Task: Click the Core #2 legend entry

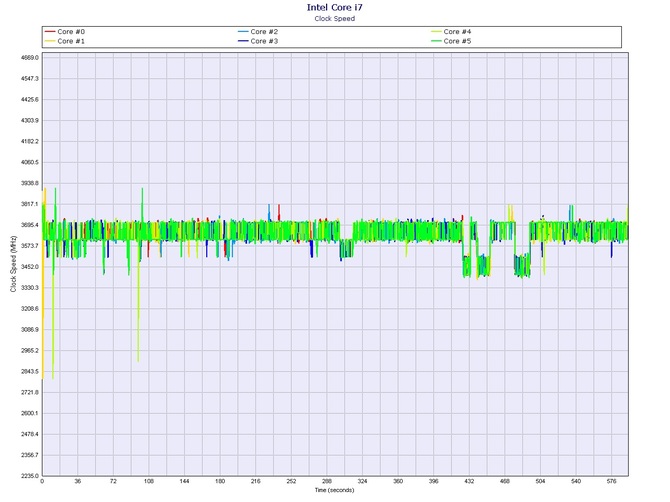Action: pyautogui.click(x=258, y=32)
